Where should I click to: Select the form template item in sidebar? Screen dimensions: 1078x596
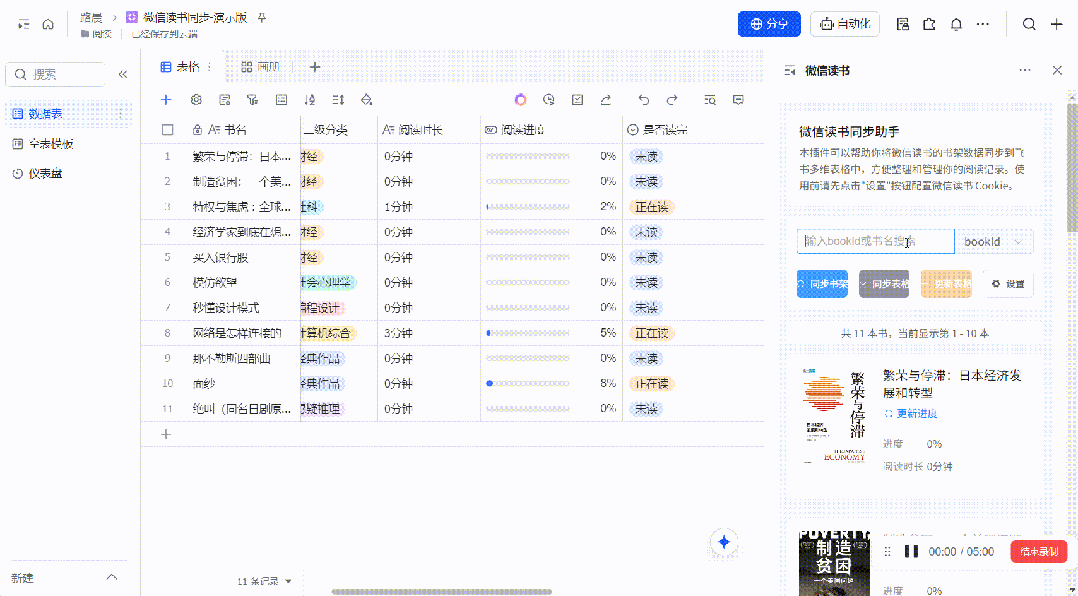(x=67, y=144)
